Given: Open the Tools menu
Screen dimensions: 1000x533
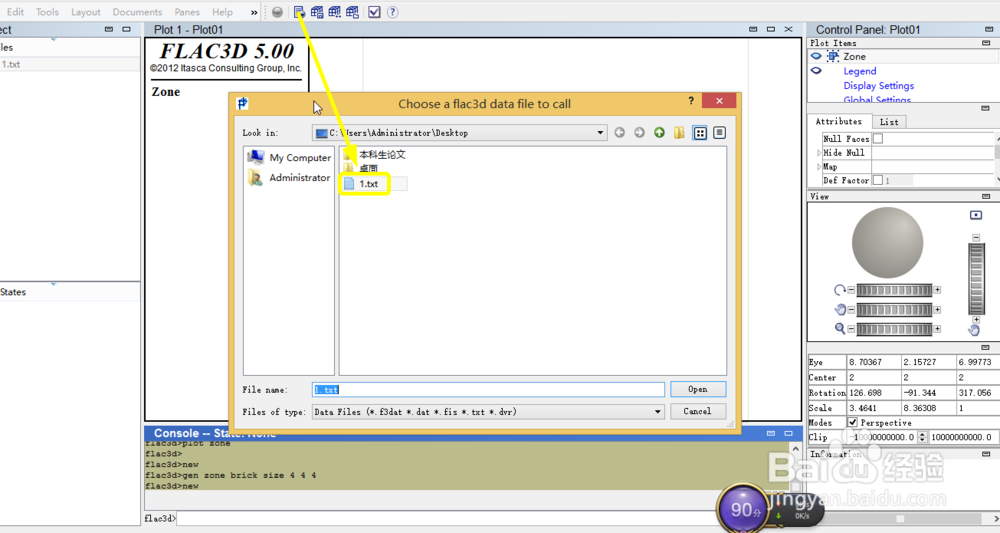Looking at the screenshot, I should pyautogui.click(x=47, y=12).
